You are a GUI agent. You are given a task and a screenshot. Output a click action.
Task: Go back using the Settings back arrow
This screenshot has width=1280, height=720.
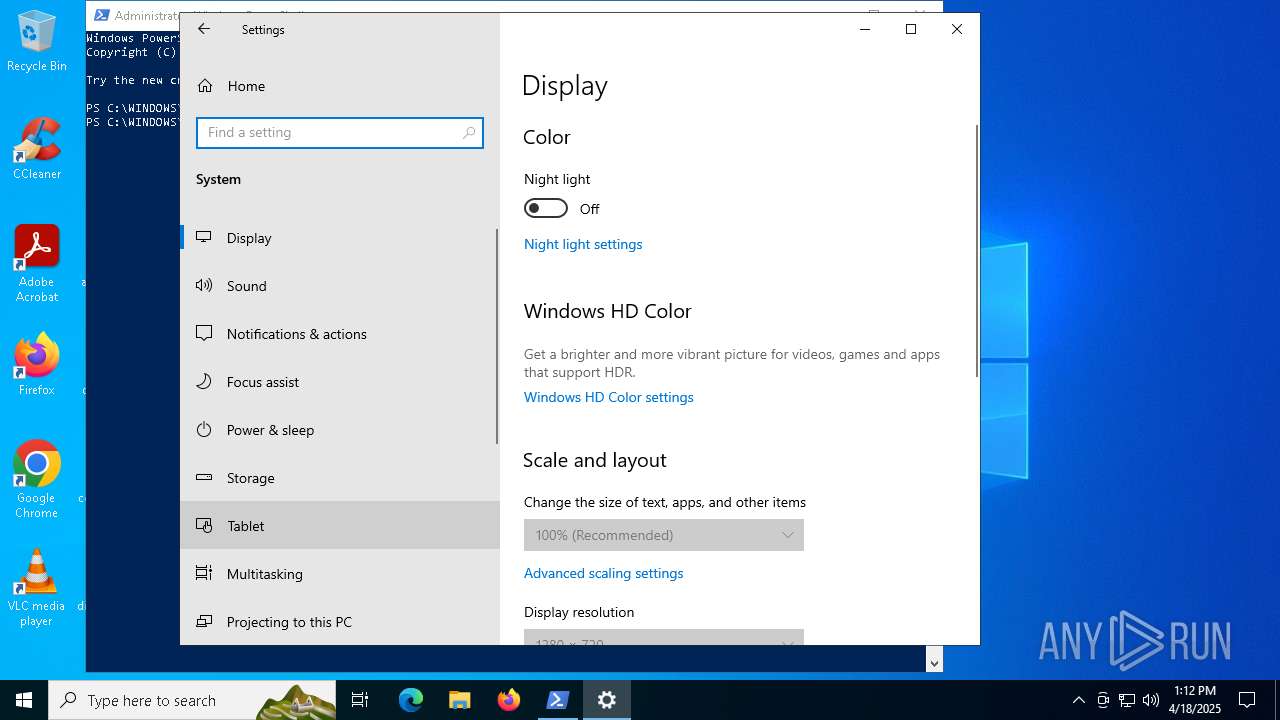(204, 29)
